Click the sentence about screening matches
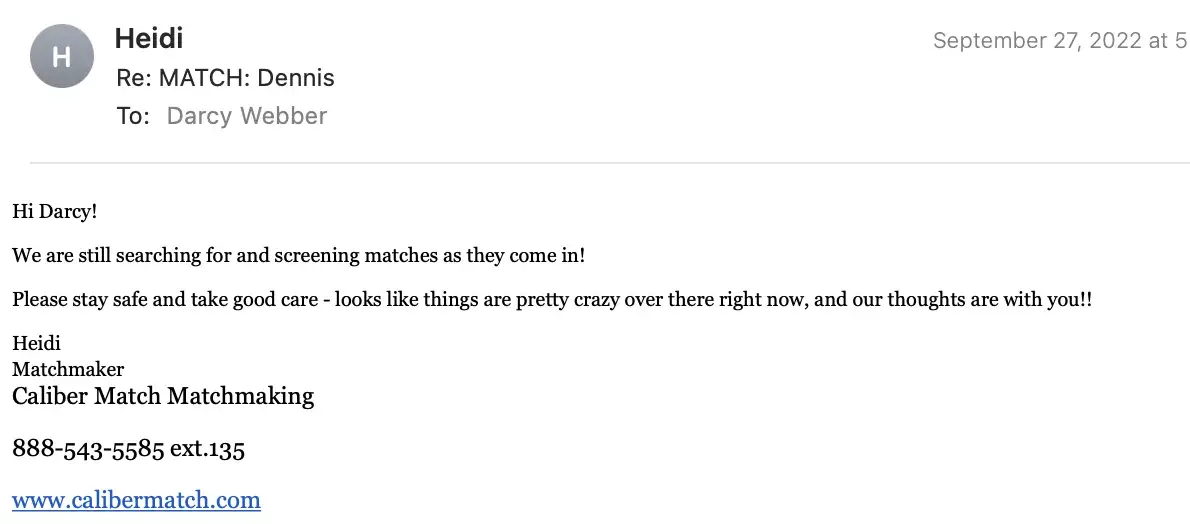1190x524 pixels. [x=298, y=255]
